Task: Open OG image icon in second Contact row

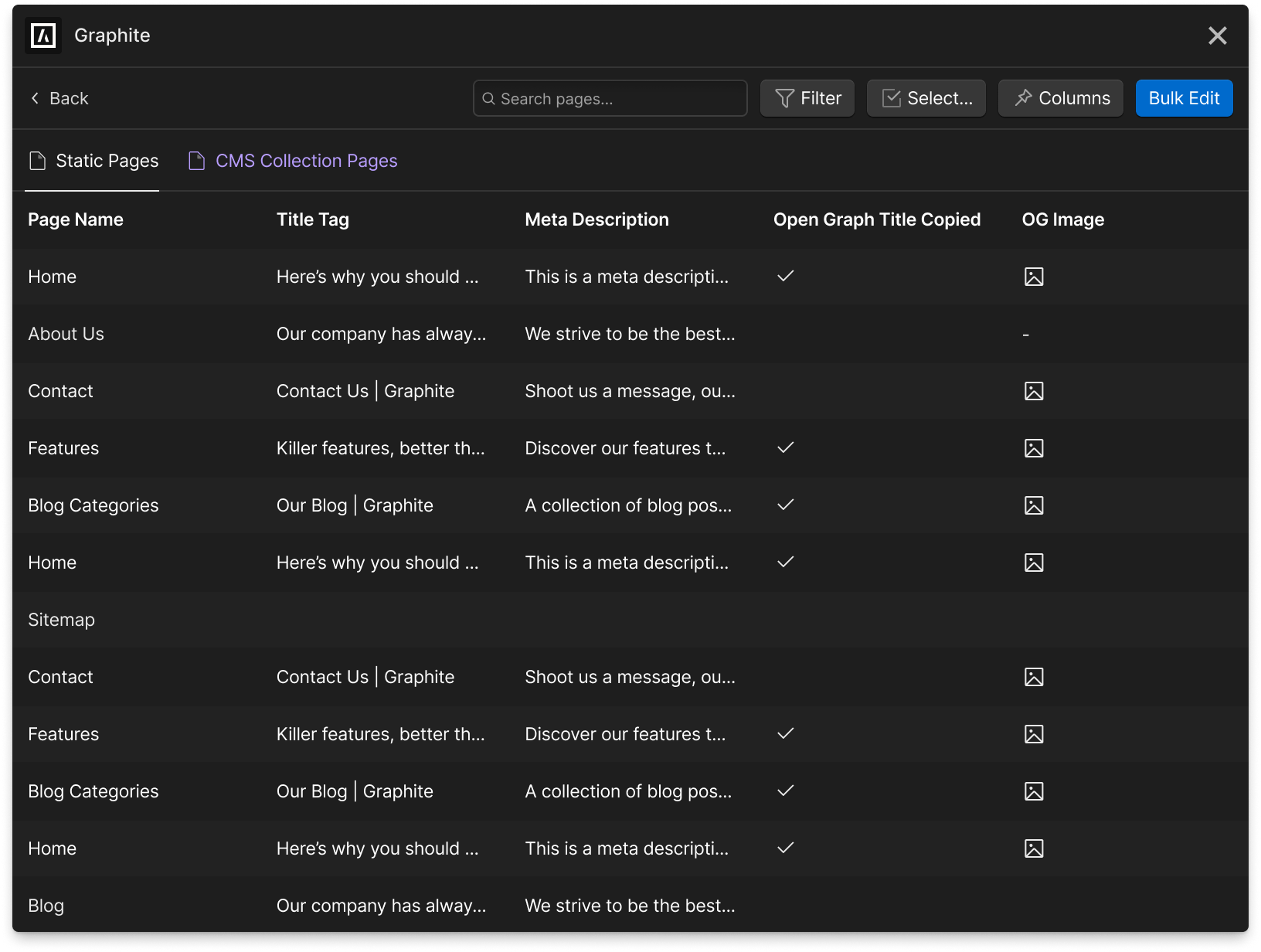Action: [1034, 677]
